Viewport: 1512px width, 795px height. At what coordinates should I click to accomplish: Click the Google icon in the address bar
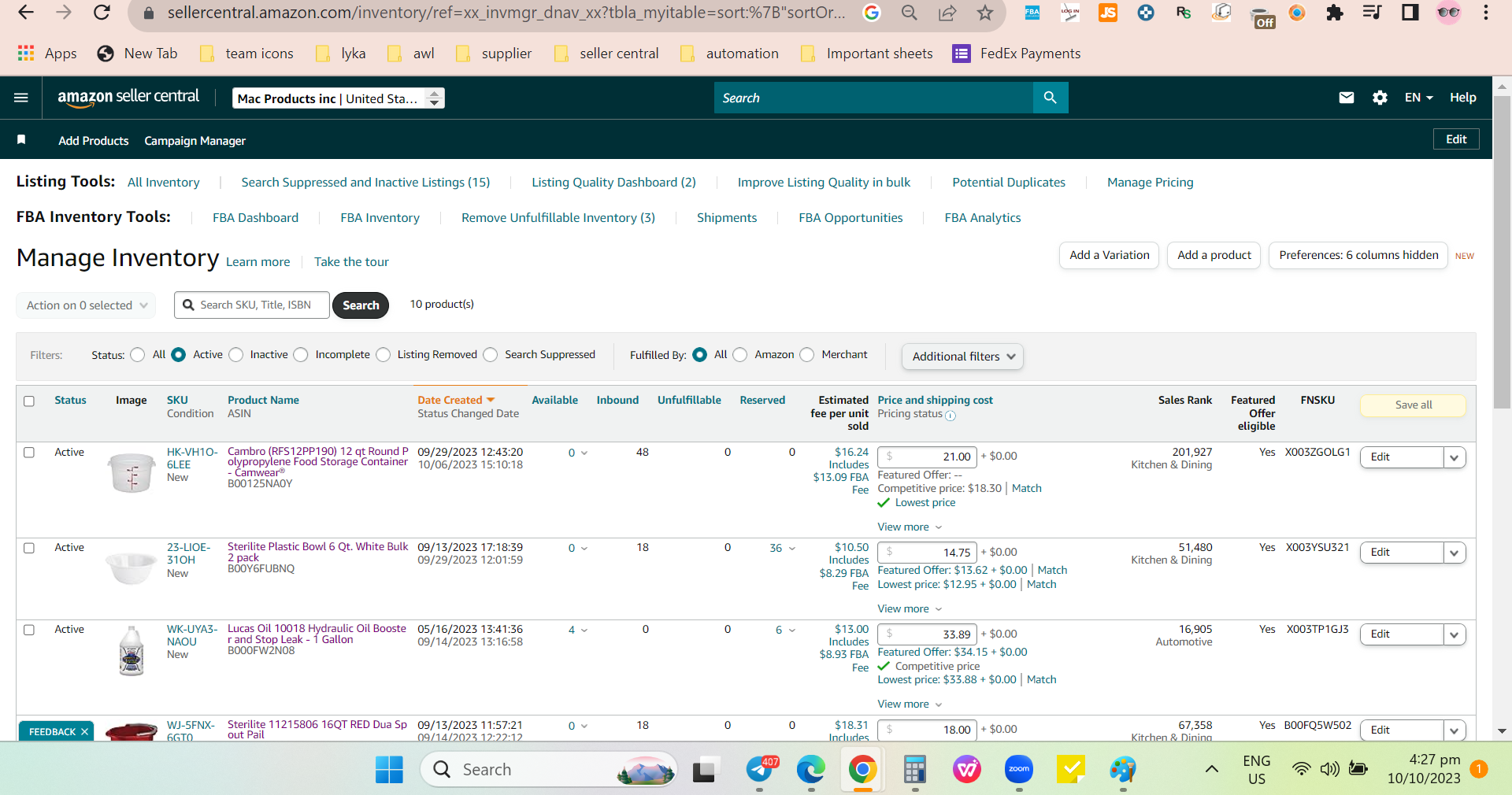tap(871, 13)
